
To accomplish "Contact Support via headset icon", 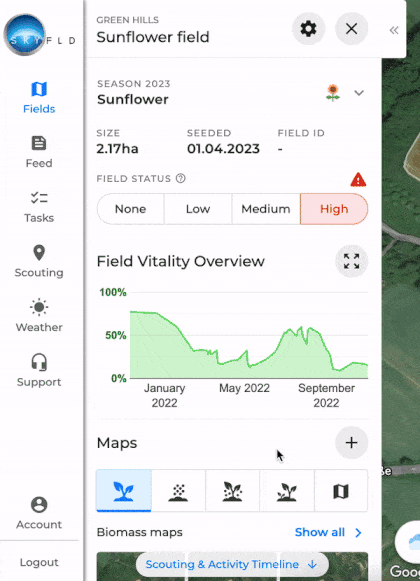I will click(39, 371).
